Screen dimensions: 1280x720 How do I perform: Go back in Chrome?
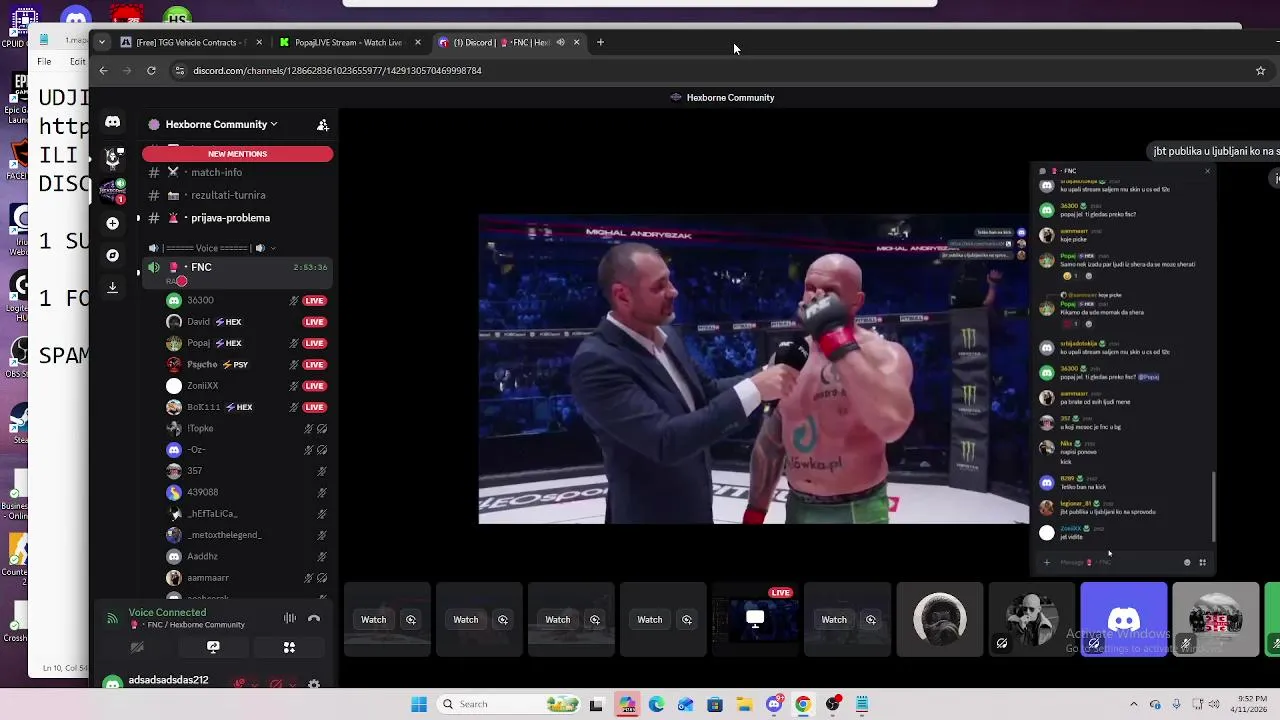coord(103,70)
